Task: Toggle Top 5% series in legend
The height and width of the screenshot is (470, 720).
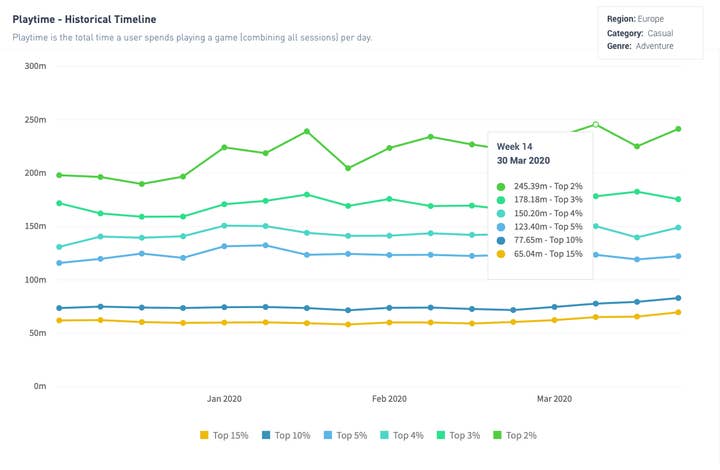Action: pos(345,435)
